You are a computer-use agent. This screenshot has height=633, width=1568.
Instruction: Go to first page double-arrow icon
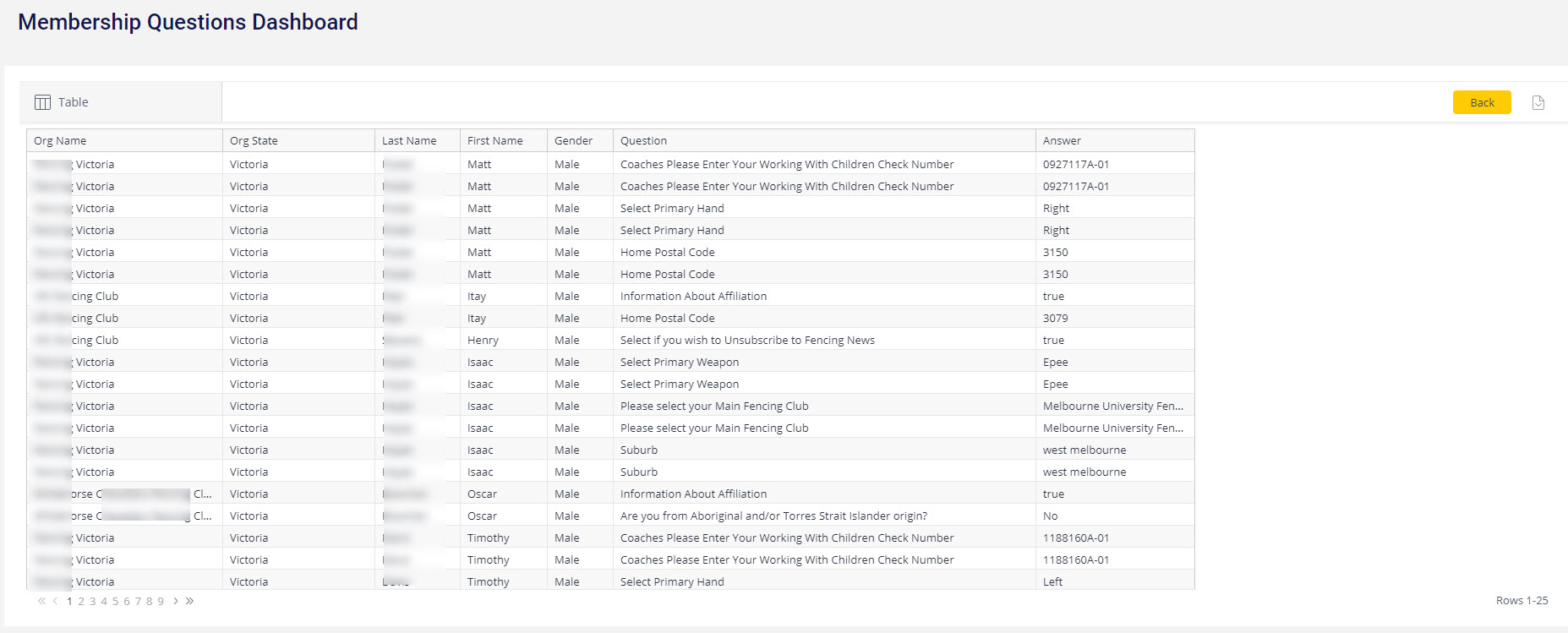[41, 601]
